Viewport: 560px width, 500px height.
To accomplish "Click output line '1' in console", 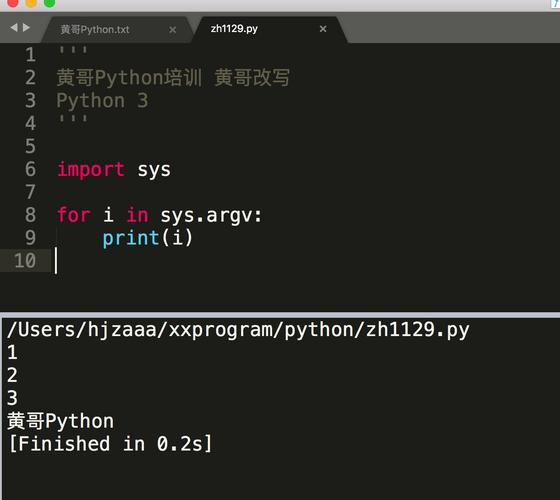I will coord(12,352).
